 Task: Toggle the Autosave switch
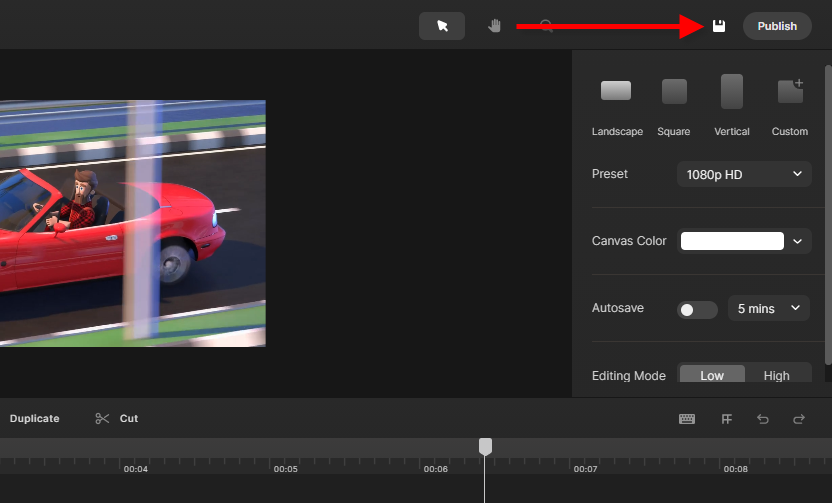coord(697,309)
